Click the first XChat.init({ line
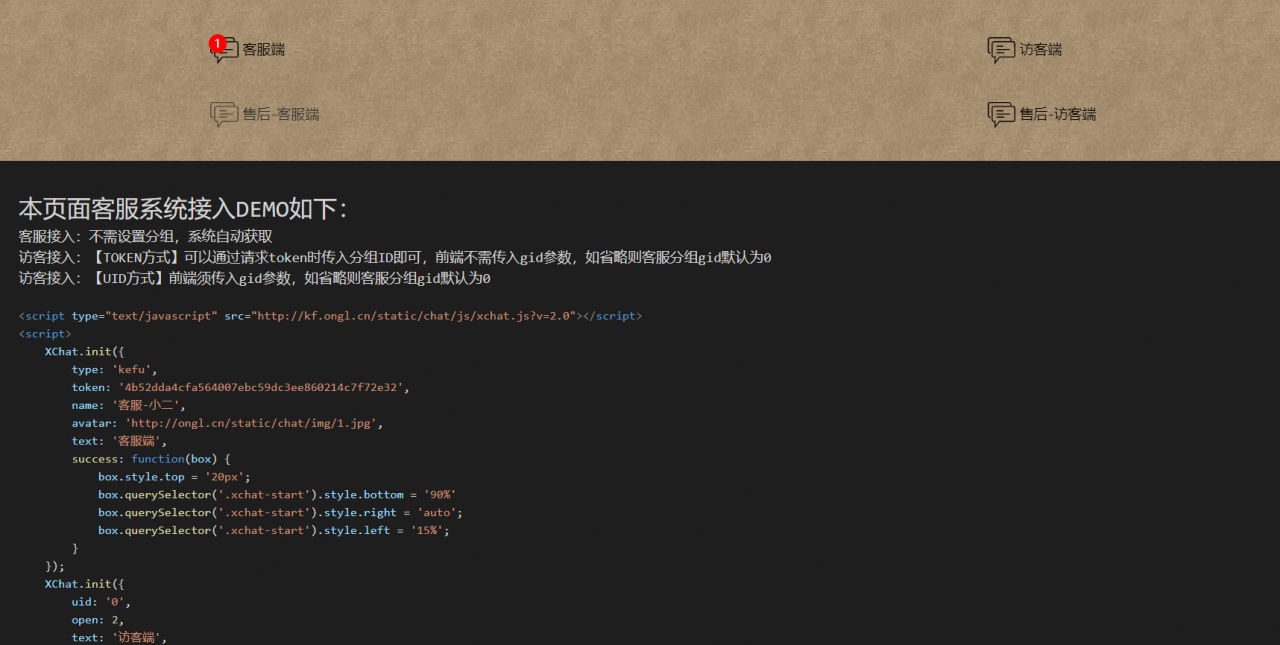Image resolution: width=1280 pixels, height=645 pixels. click(84, 352)
